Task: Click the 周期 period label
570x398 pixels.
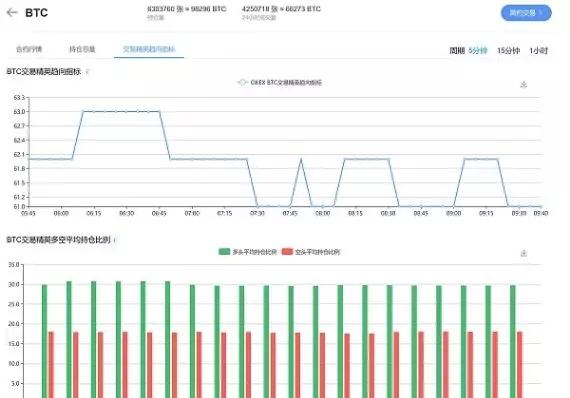Action: [x=457, y=51]
